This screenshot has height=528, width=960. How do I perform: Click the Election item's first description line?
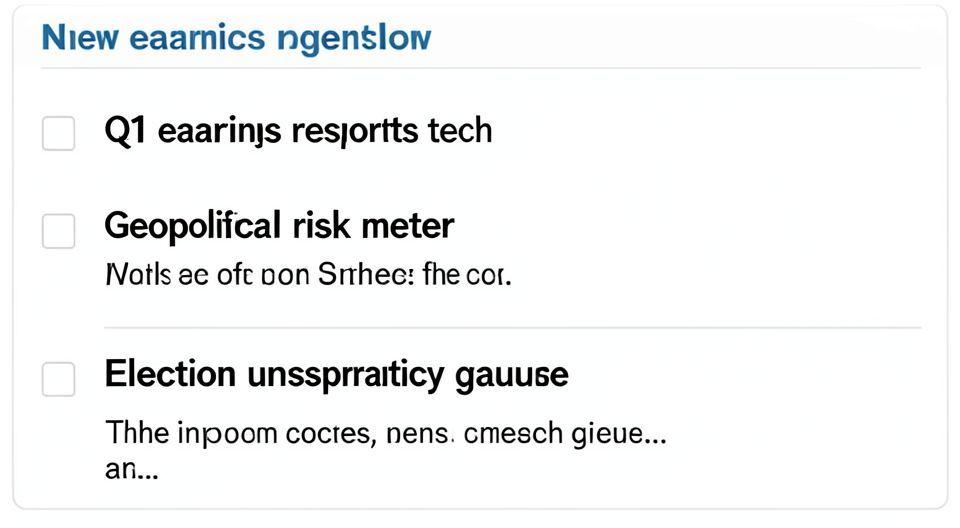[385, 434]
